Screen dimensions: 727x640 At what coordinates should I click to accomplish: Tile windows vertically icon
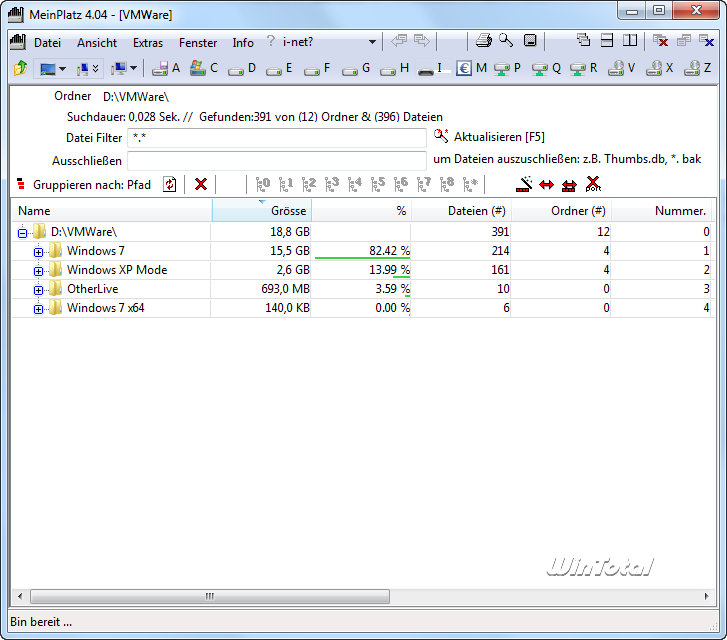click(x=630, y=40)
